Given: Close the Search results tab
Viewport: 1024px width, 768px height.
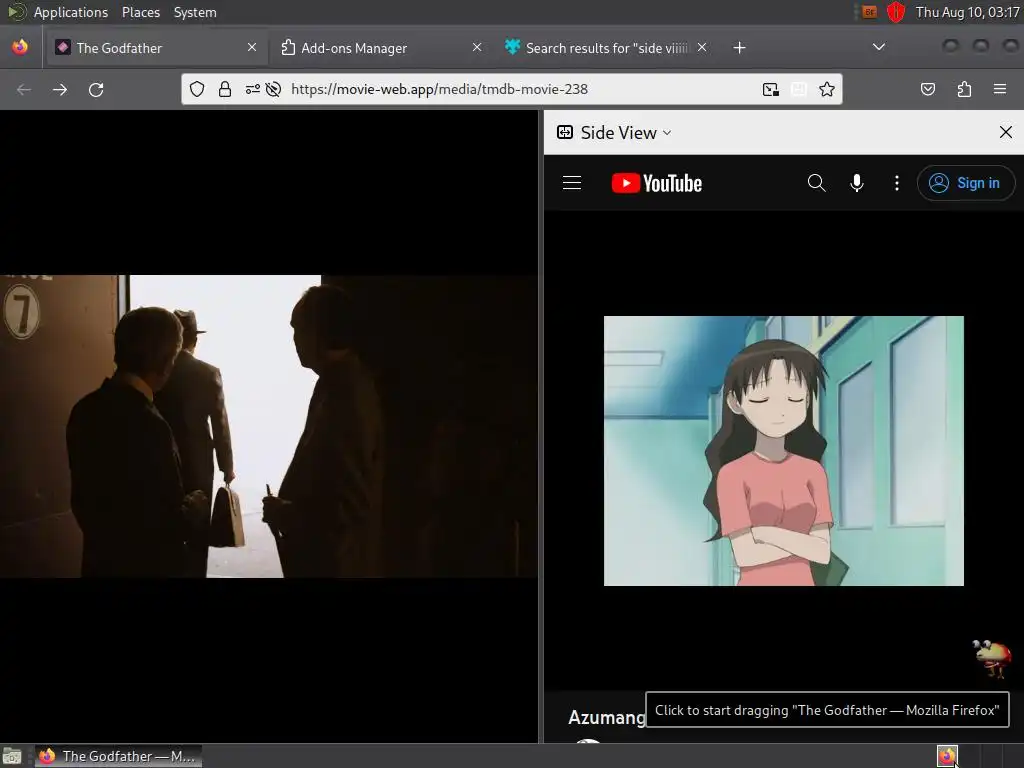Looking at the screenshot, I should tap(701, 47).
